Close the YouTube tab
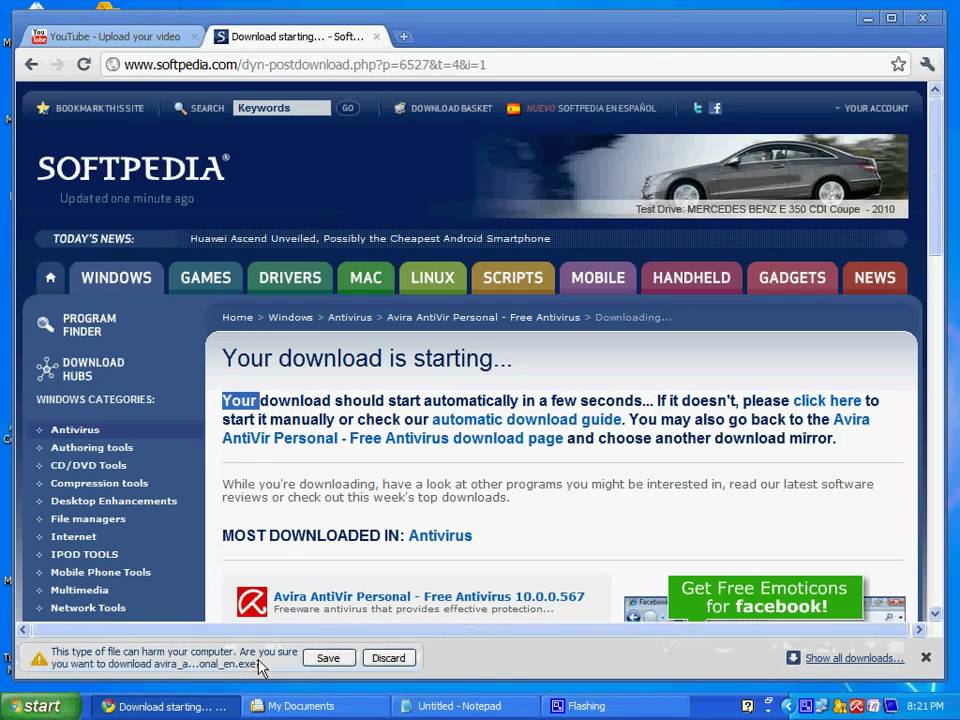Viewport: 960px width, 720px height. pyautogui.click(x=194, y=37)
